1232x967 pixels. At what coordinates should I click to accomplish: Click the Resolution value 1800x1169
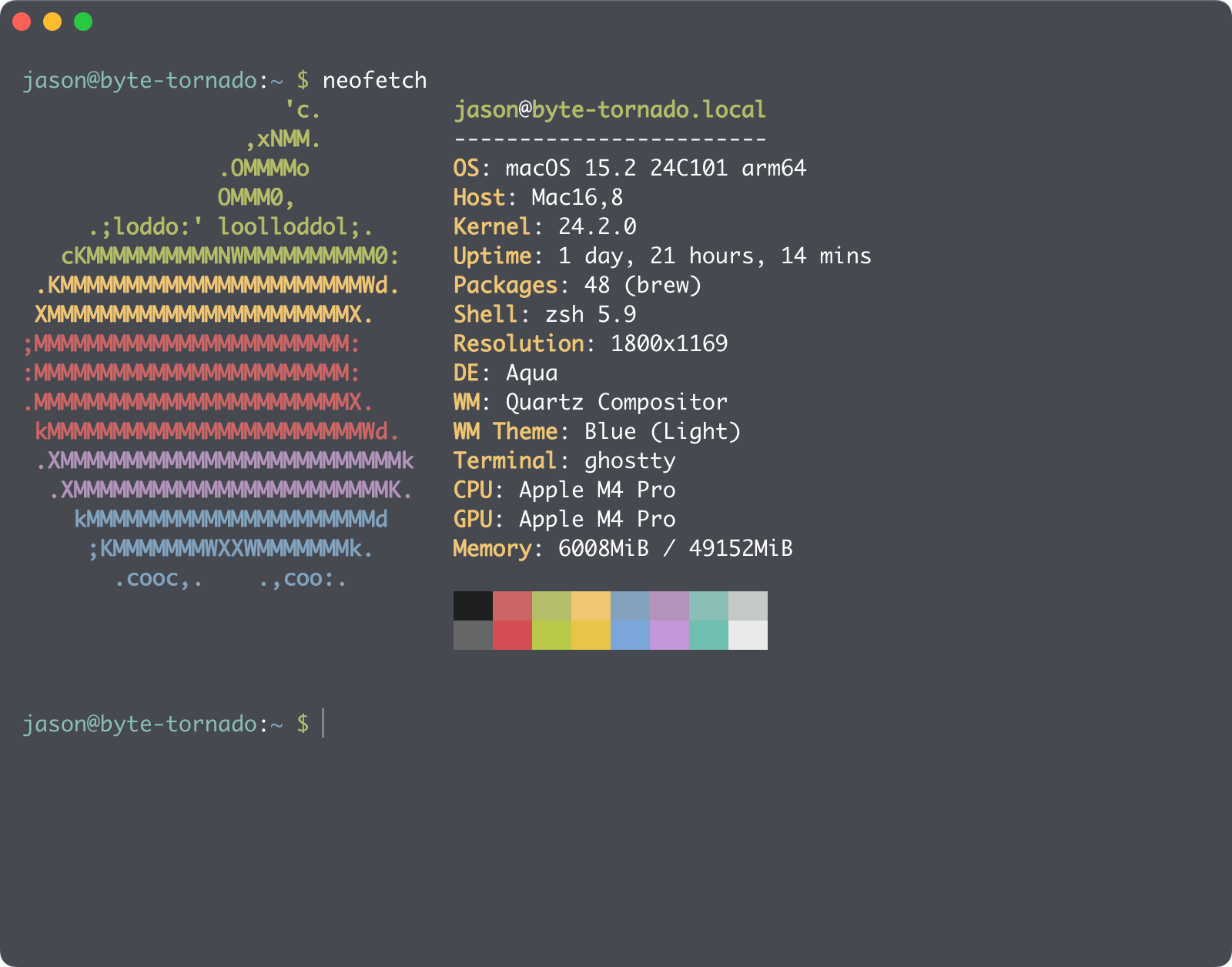click(x=668, y=343)
